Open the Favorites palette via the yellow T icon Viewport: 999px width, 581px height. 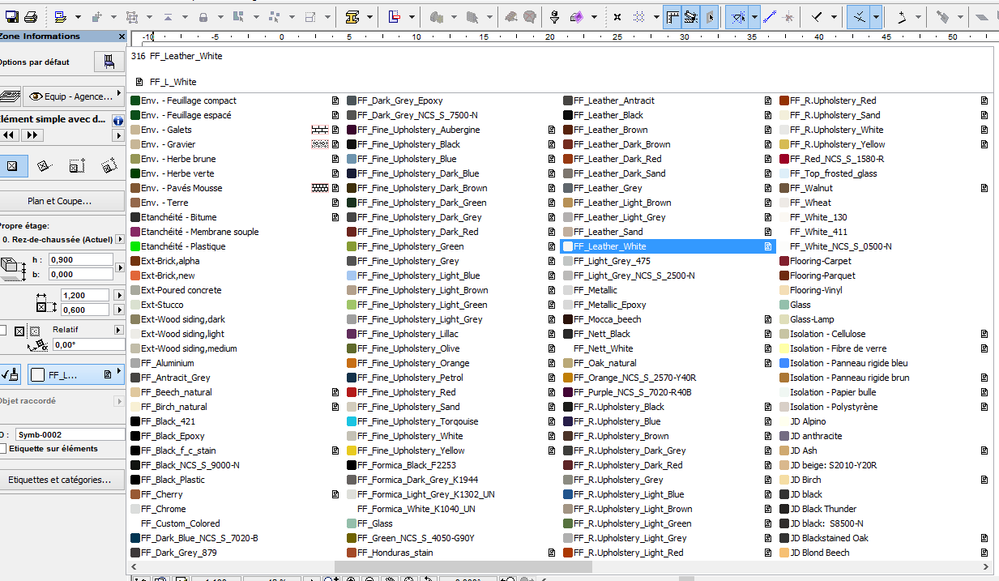click(354, 17)
